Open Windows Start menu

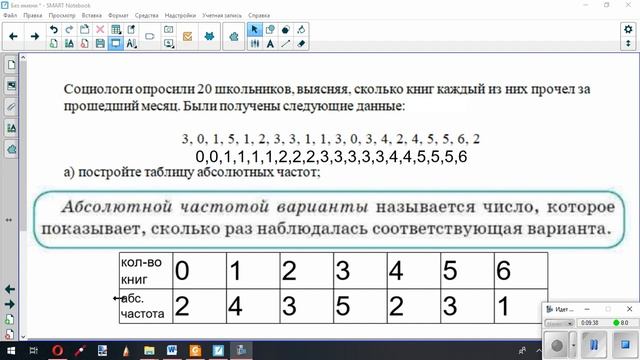pos(11,351)
